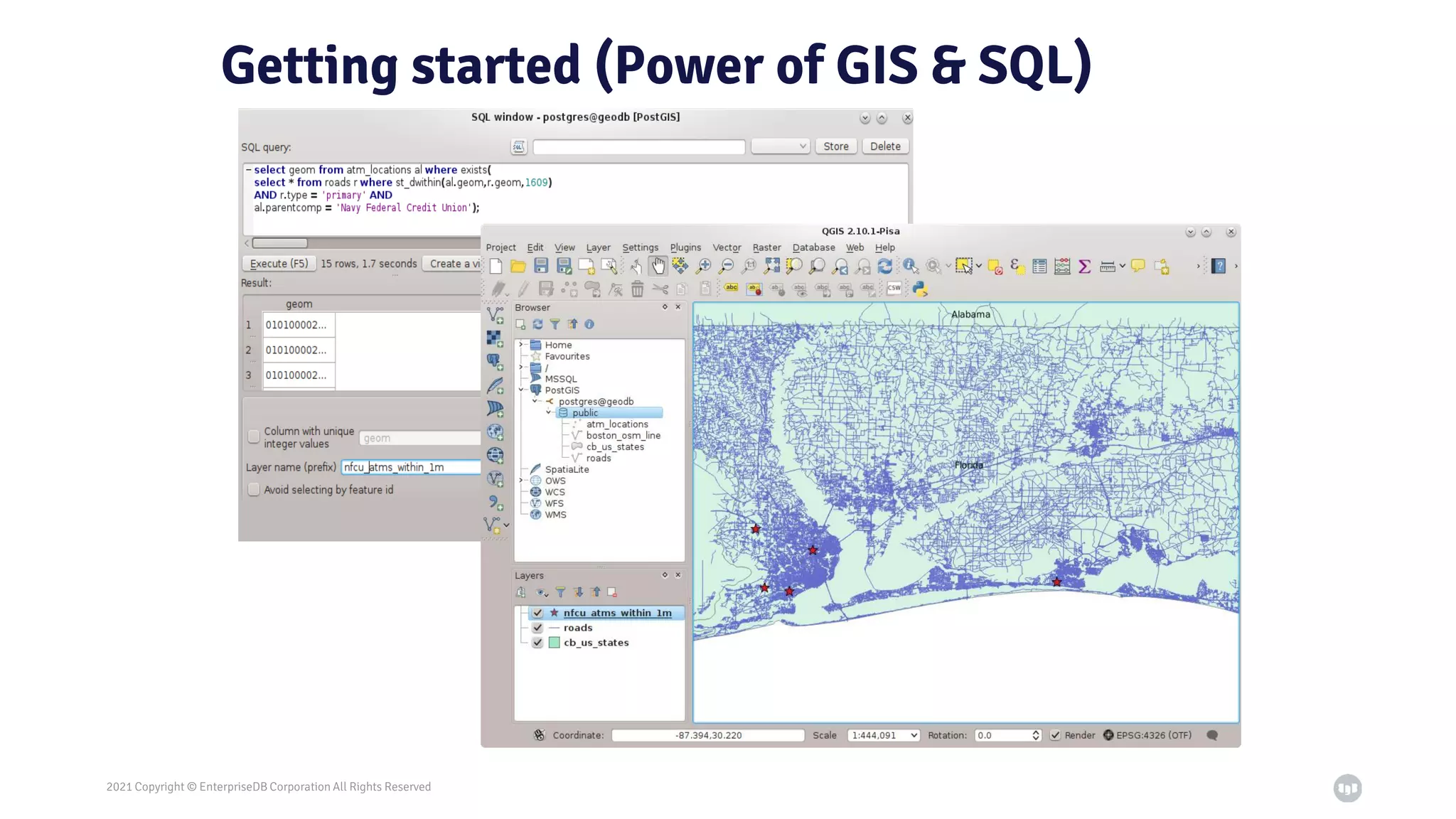Image resolution: width=1456 pixels, height=819 pixels.
Task: Click the Layer name prefix field
Action: [411, 467]
